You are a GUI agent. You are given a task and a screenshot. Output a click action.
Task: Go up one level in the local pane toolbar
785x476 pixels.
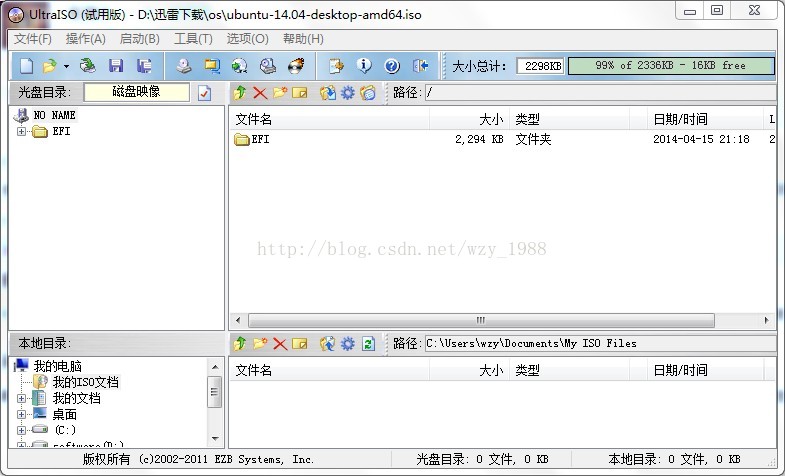click(x=240, y=343)
